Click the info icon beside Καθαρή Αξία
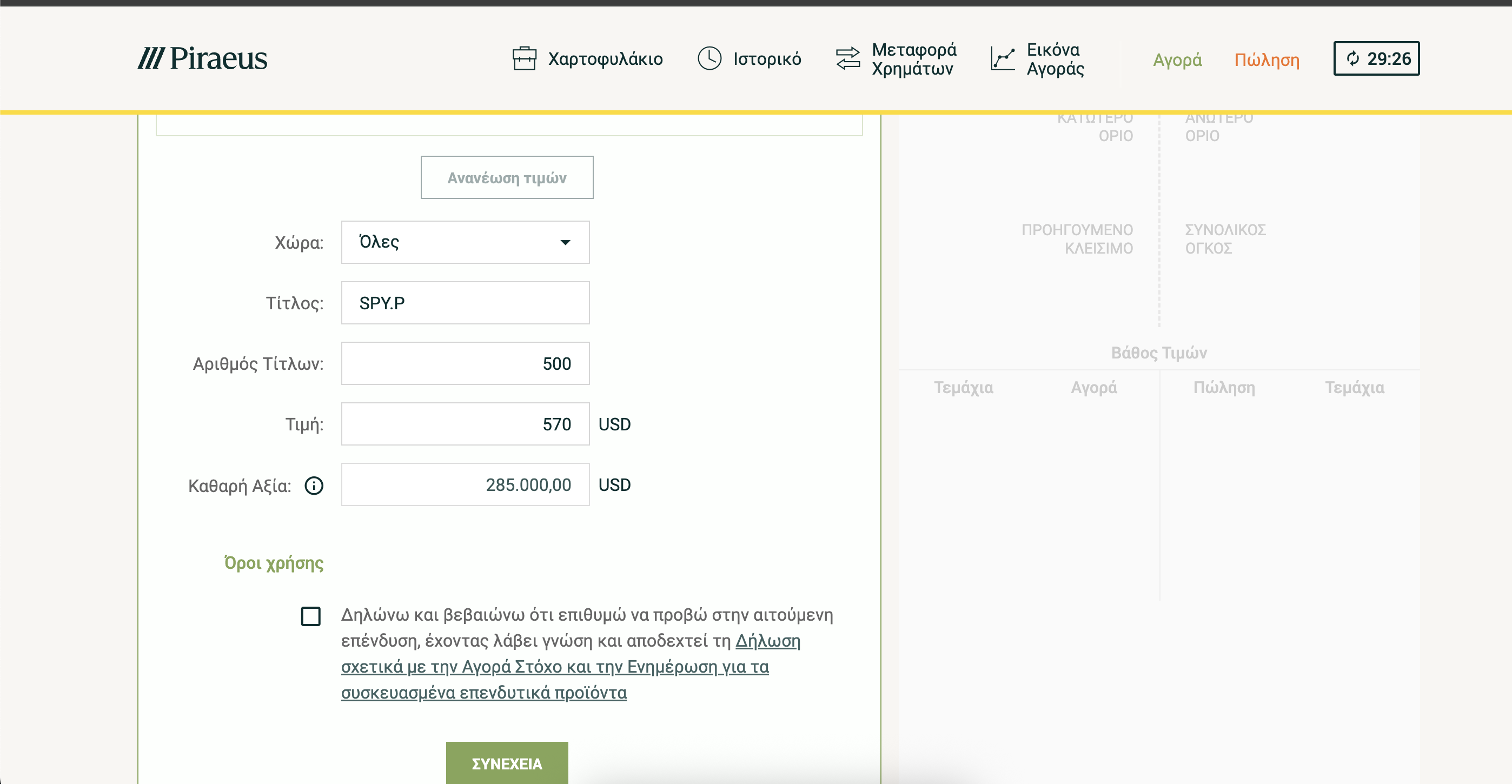 click(314, 486)
